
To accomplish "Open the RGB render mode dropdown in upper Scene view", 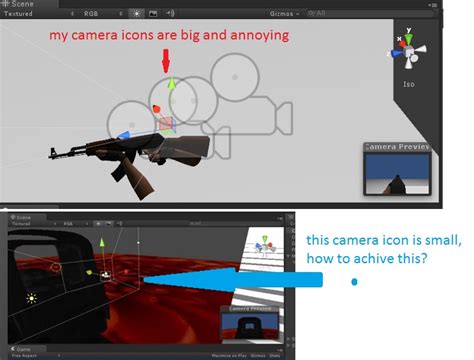I will tap(103, 14).
